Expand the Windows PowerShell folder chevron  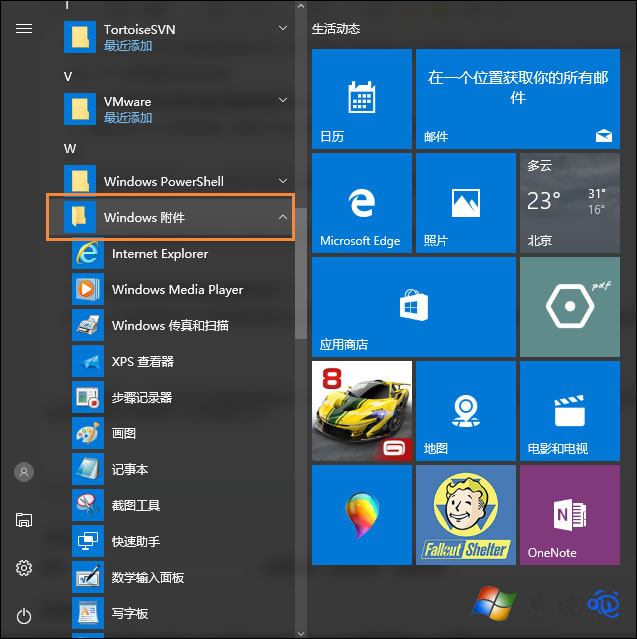pyautogui.click(x=283, y=181)
